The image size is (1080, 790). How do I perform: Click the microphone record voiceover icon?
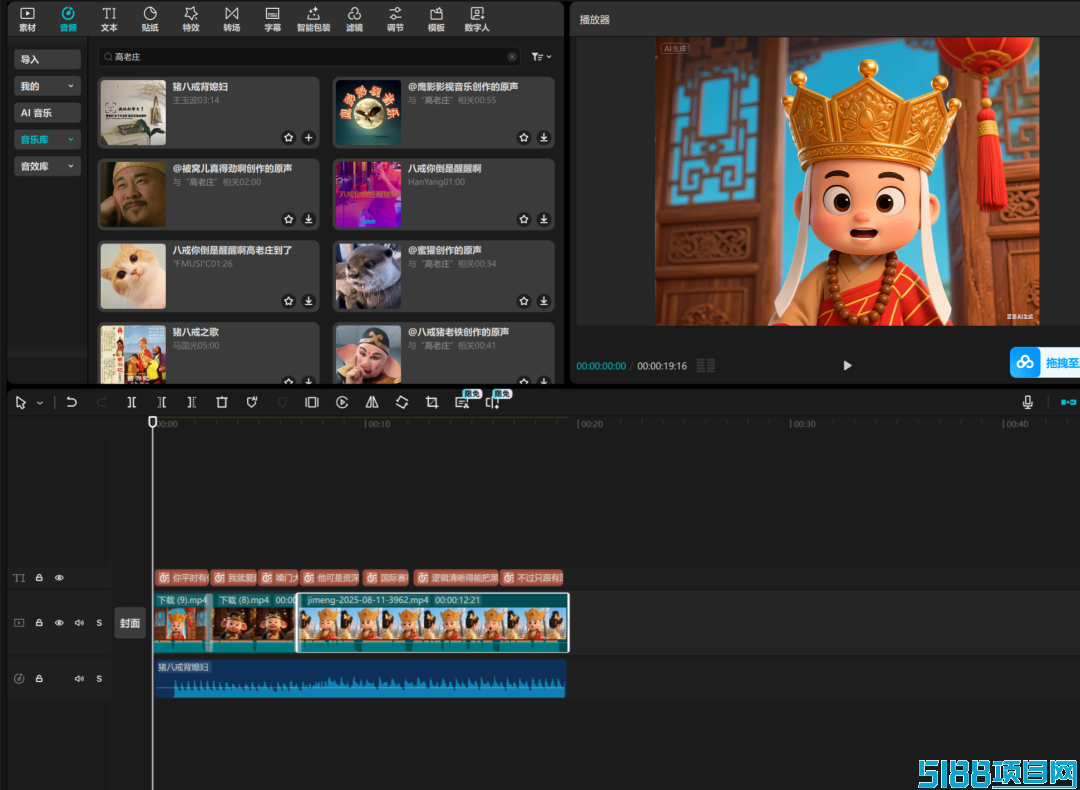(x=1028, y=402)
